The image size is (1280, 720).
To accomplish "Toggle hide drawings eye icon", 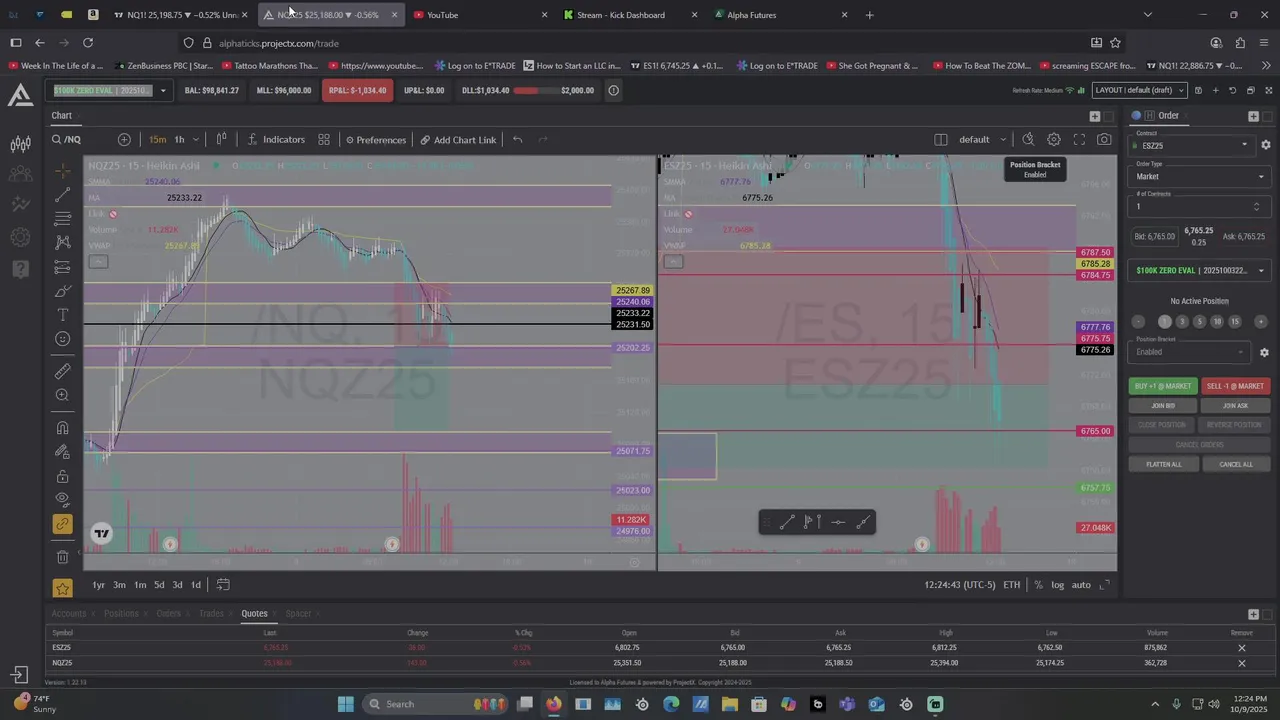I will [62, 499].
